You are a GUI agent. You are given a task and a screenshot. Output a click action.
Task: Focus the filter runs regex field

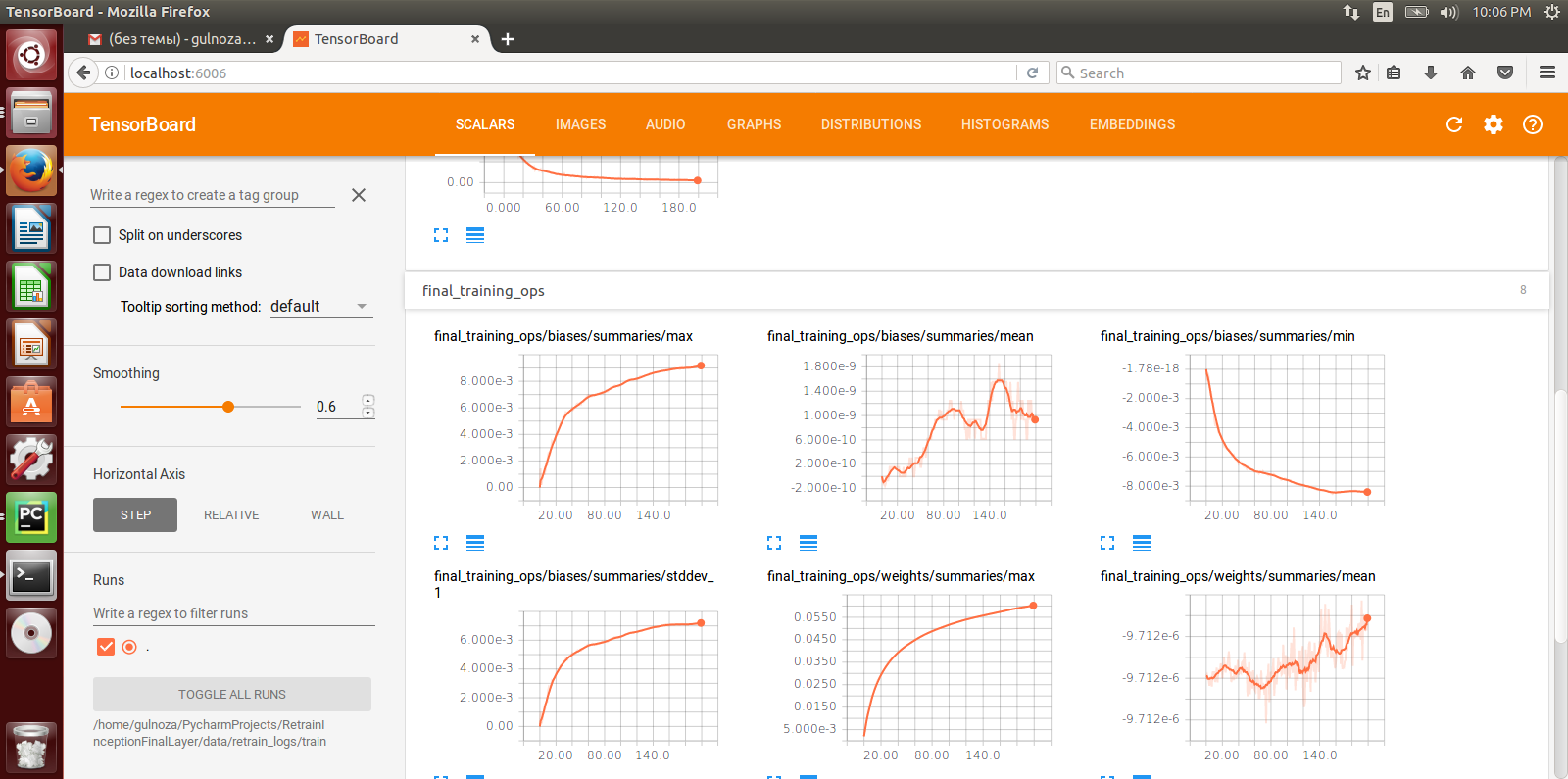(234, 613)
